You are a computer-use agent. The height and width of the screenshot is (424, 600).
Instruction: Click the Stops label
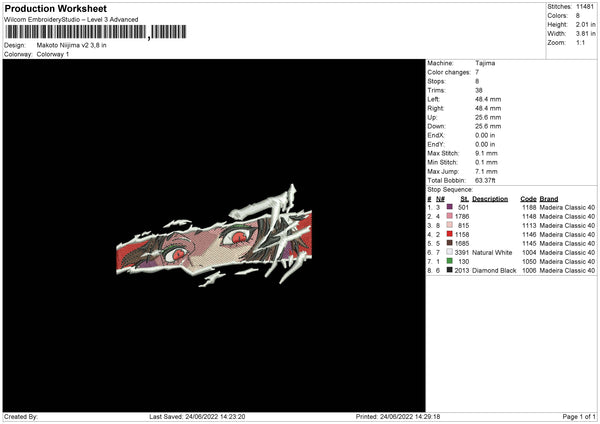(x=437, y=81)
